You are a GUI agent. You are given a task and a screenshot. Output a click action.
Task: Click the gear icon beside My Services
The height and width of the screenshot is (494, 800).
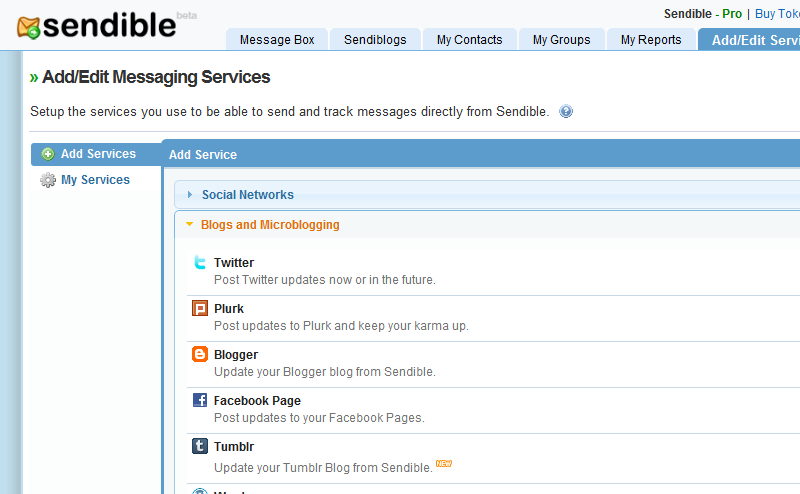pyautogui.click(x=48, y=180)
